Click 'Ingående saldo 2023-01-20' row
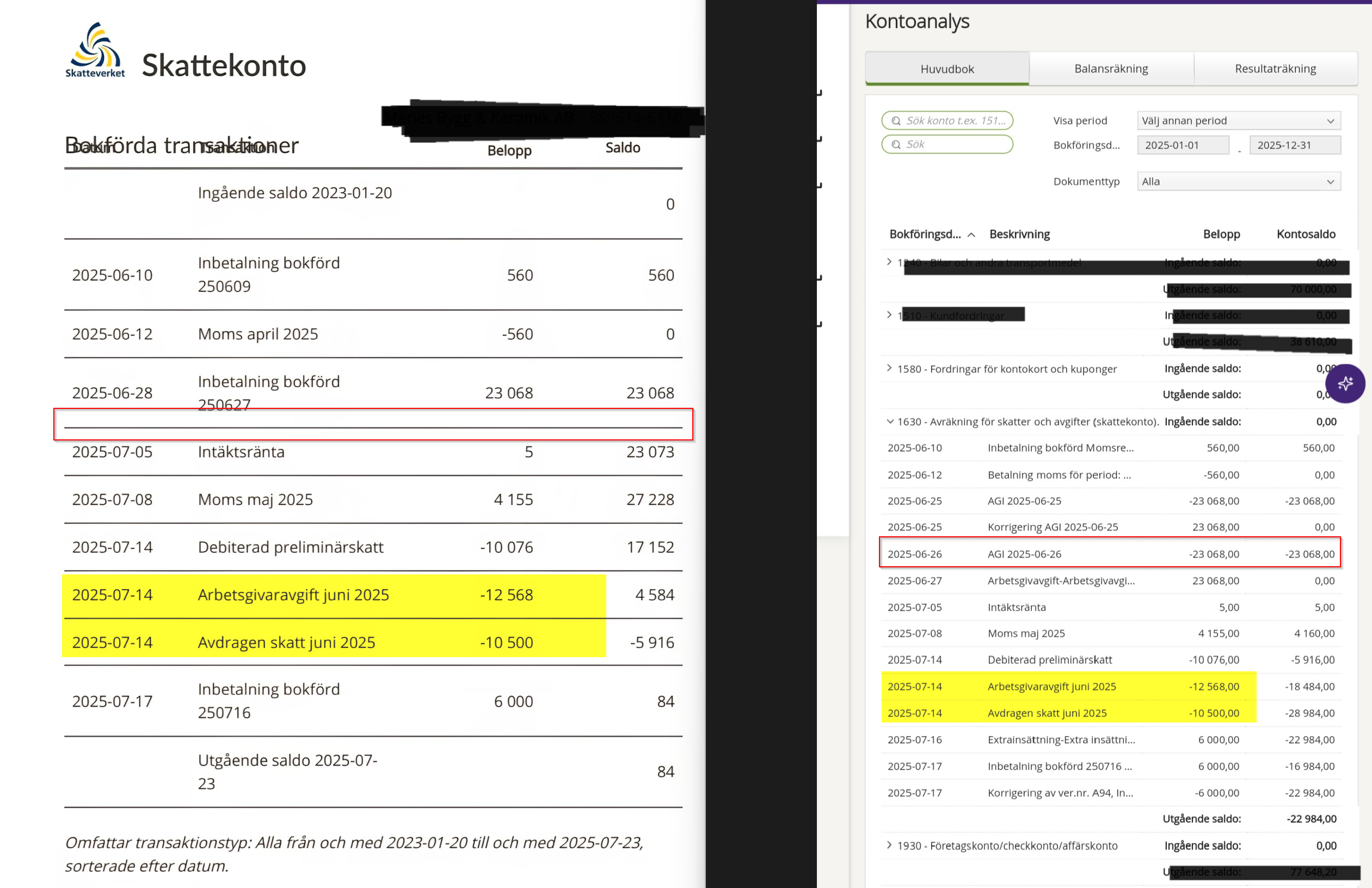Screen dimensions: 1372x888 [373, 204]
